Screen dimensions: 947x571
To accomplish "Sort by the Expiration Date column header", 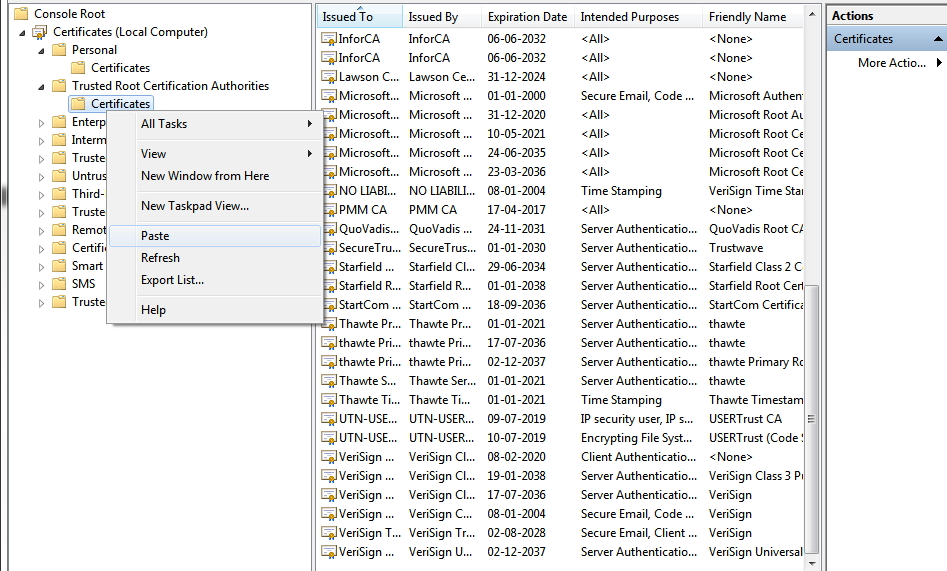I will coord(527,17).
